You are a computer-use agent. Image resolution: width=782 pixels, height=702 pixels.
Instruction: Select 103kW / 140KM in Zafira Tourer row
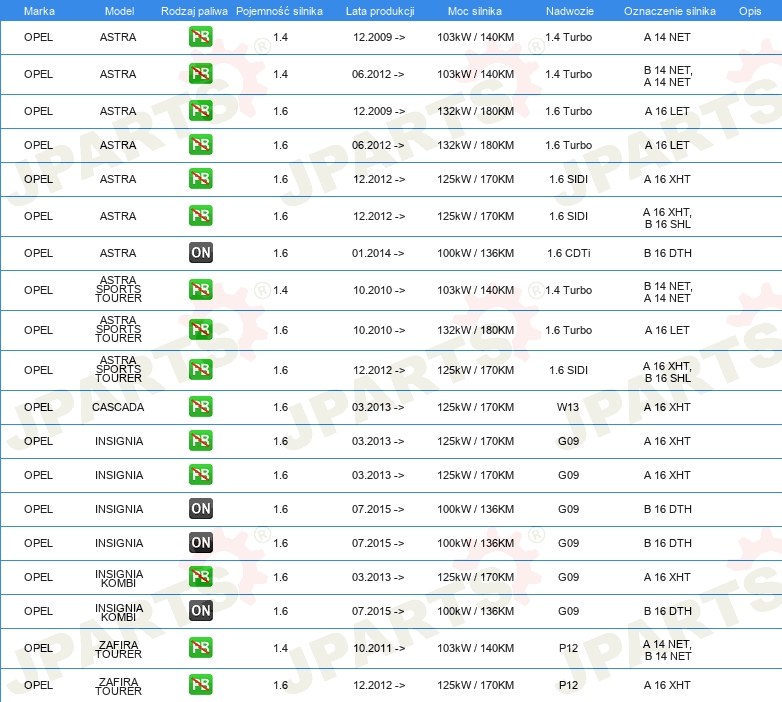pos(475,648)
